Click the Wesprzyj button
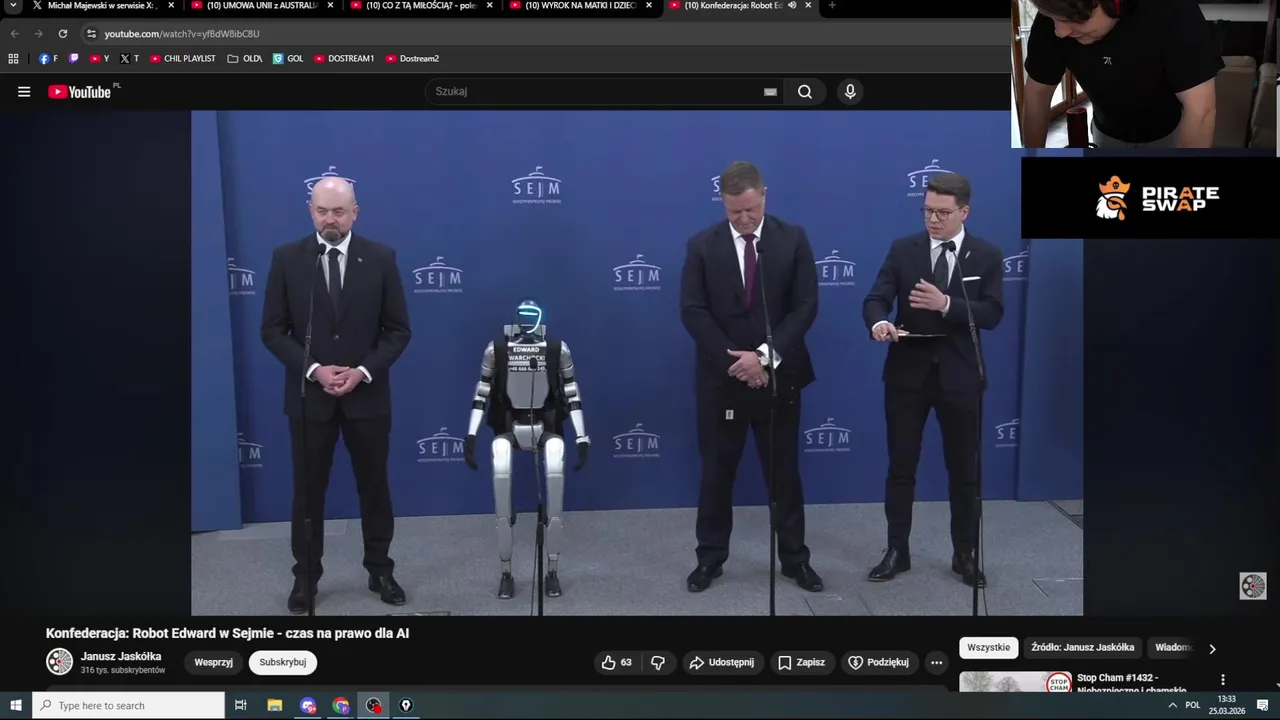 (x=213, y=662)
